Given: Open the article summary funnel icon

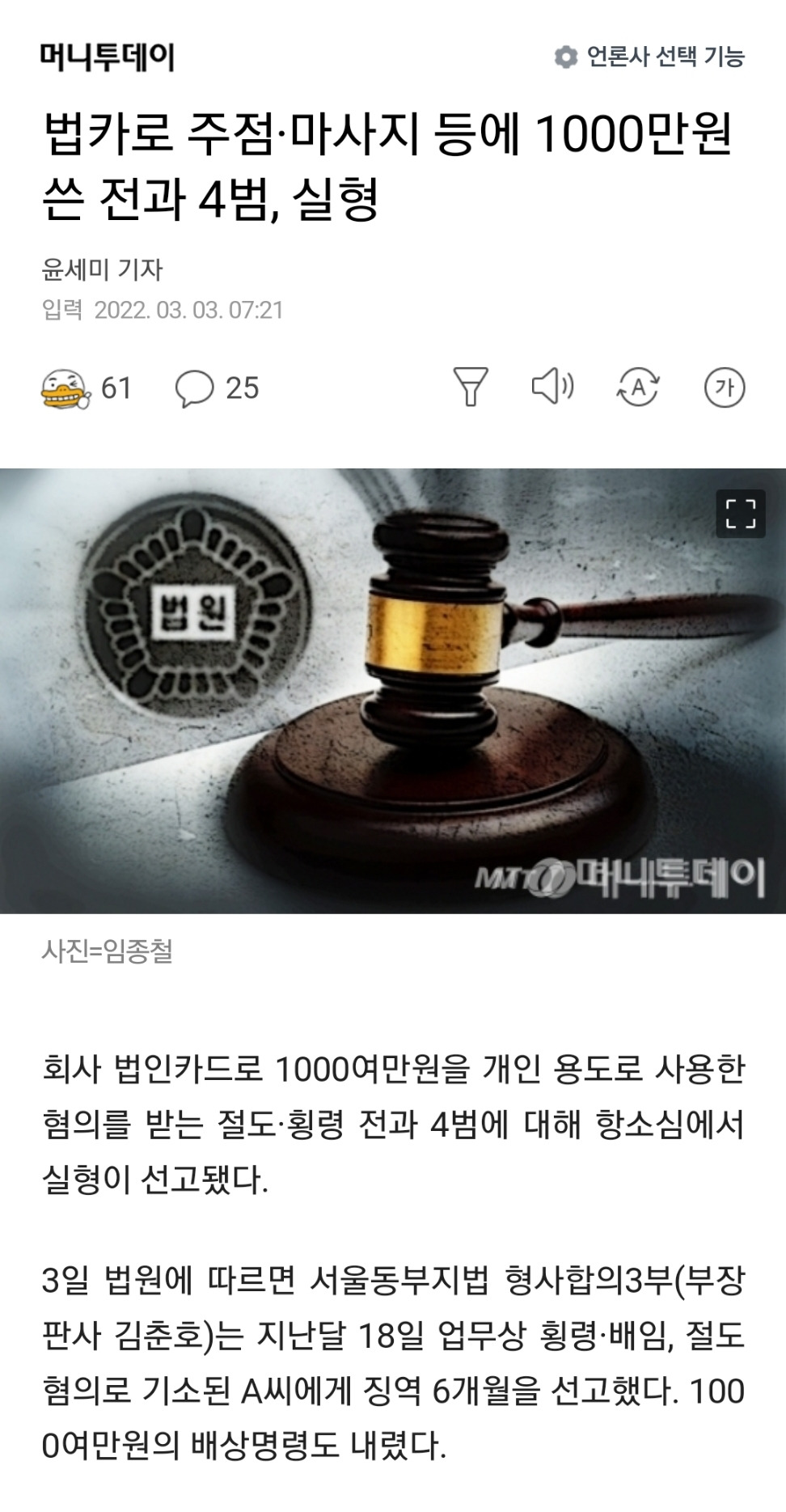Looking at the screenshot, I should [x=471, y=387].
